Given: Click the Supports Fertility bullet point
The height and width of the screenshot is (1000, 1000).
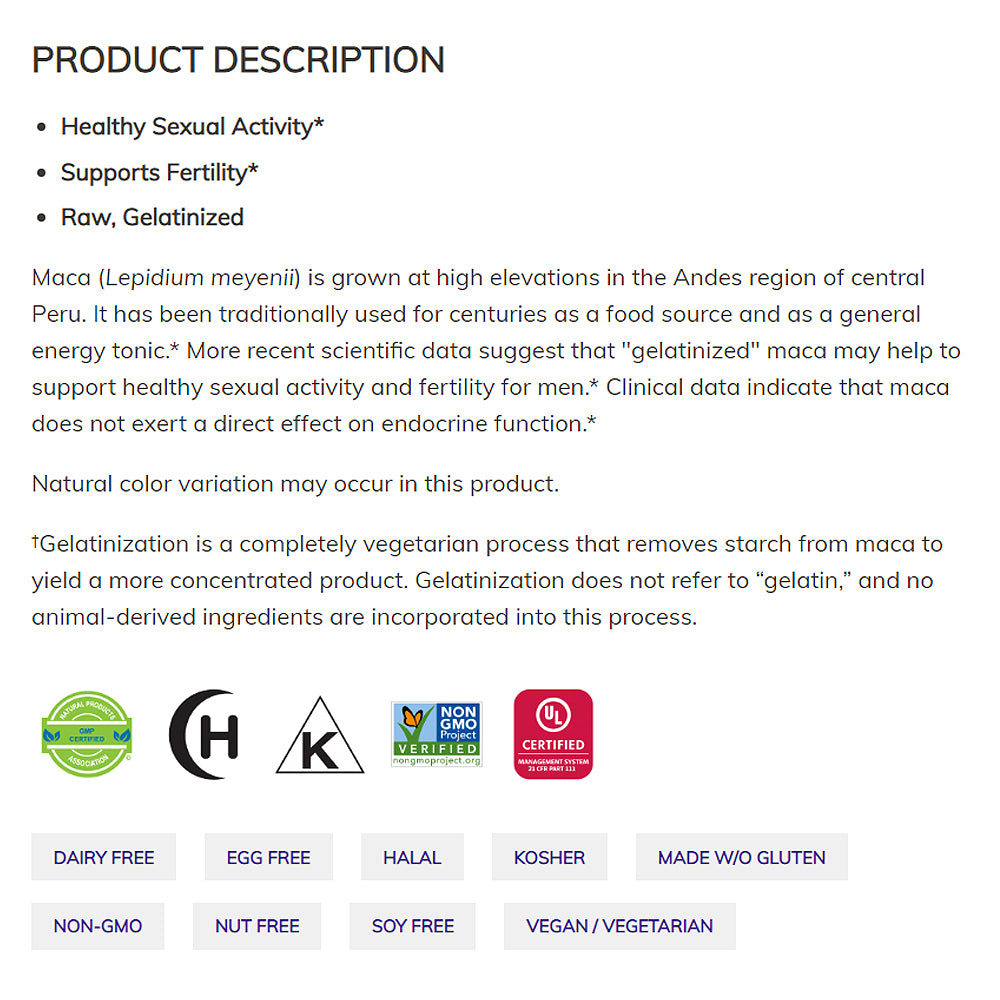Looking at the screenshot, I should (159, 172).
